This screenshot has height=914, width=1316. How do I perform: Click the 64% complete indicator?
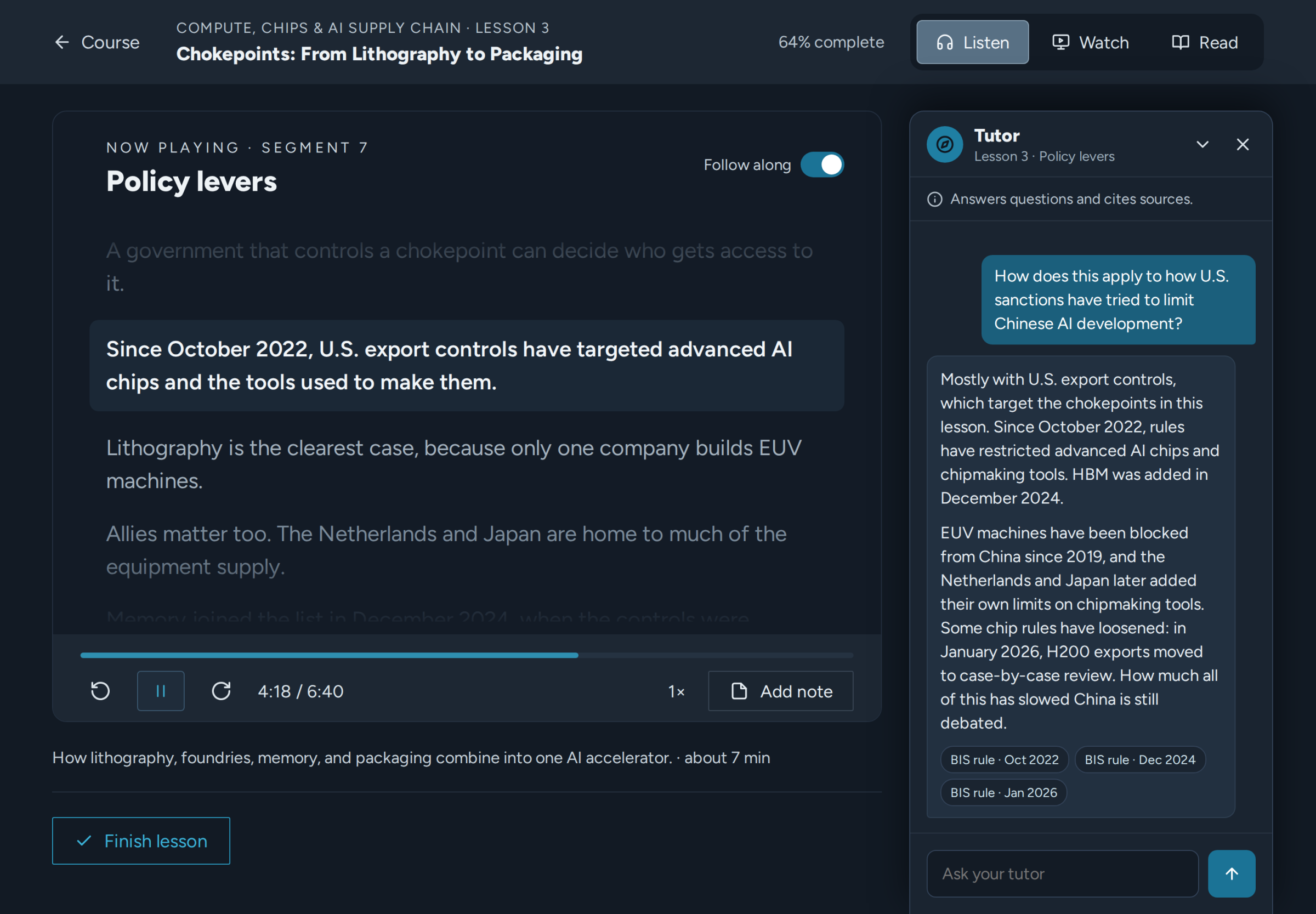coord(831,42)
